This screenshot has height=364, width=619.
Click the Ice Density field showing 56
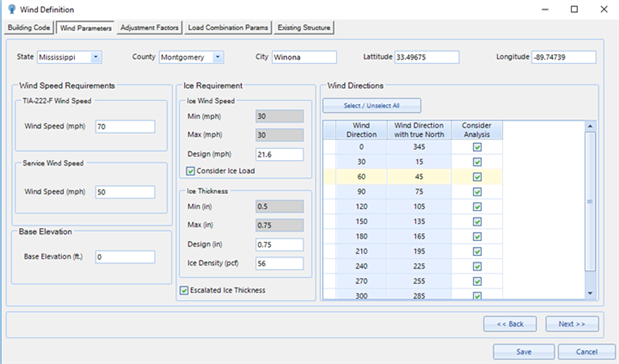tap(279, 263)
